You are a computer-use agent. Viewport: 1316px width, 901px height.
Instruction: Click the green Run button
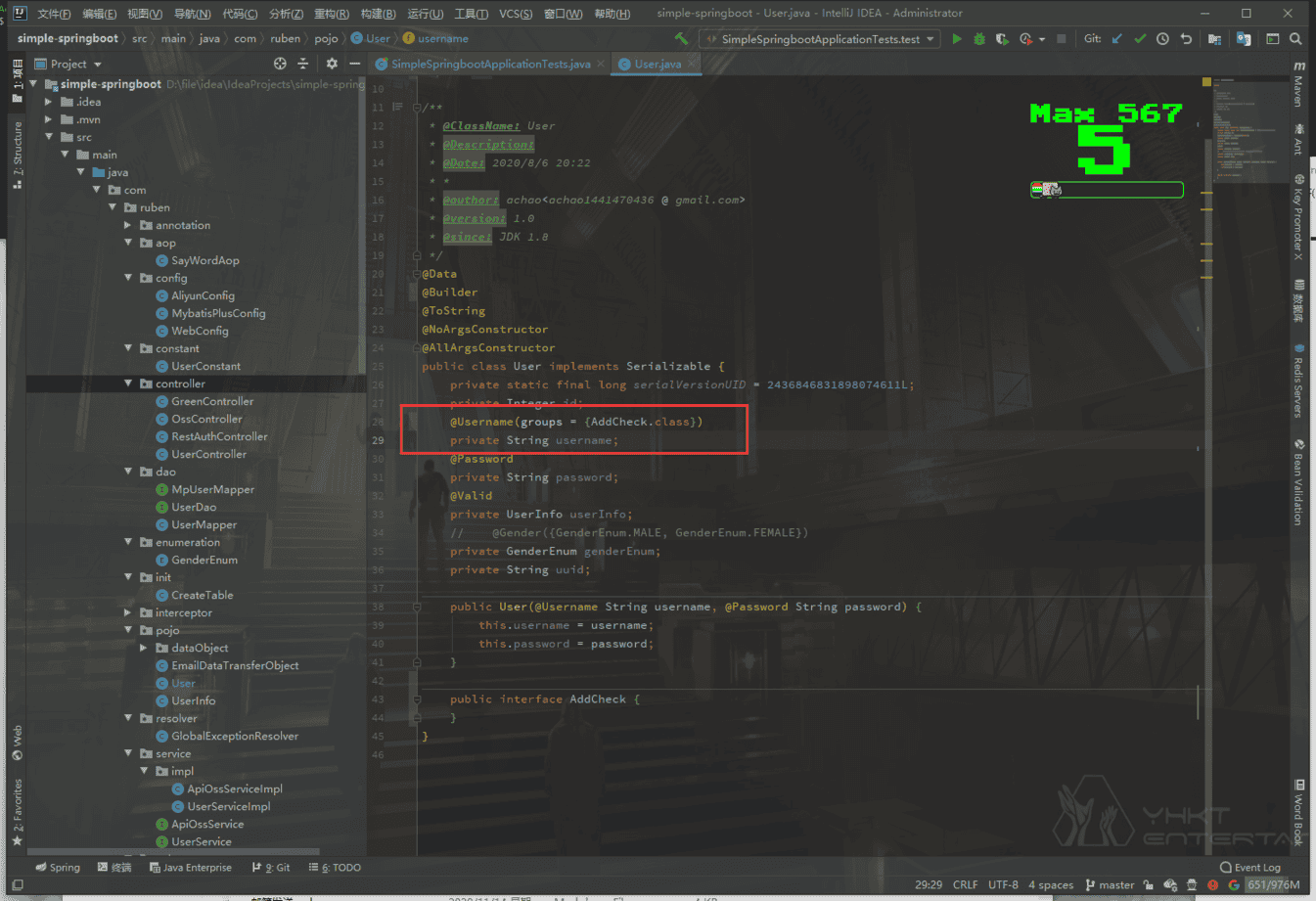(957, 39)
